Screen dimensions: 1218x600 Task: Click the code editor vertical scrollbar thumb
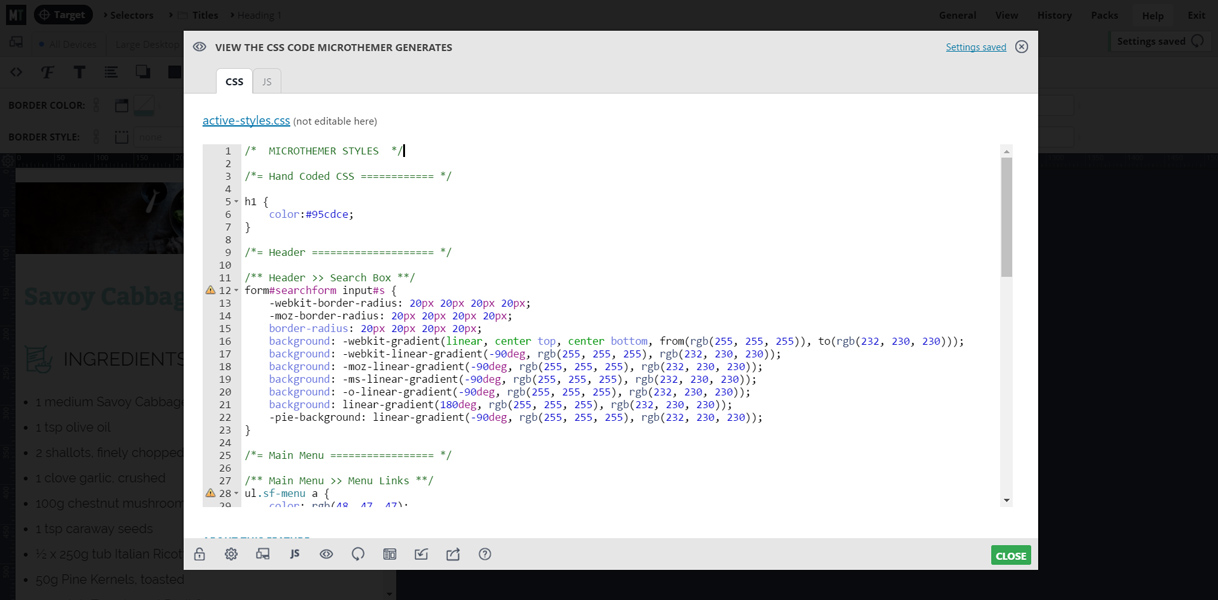1006,215
